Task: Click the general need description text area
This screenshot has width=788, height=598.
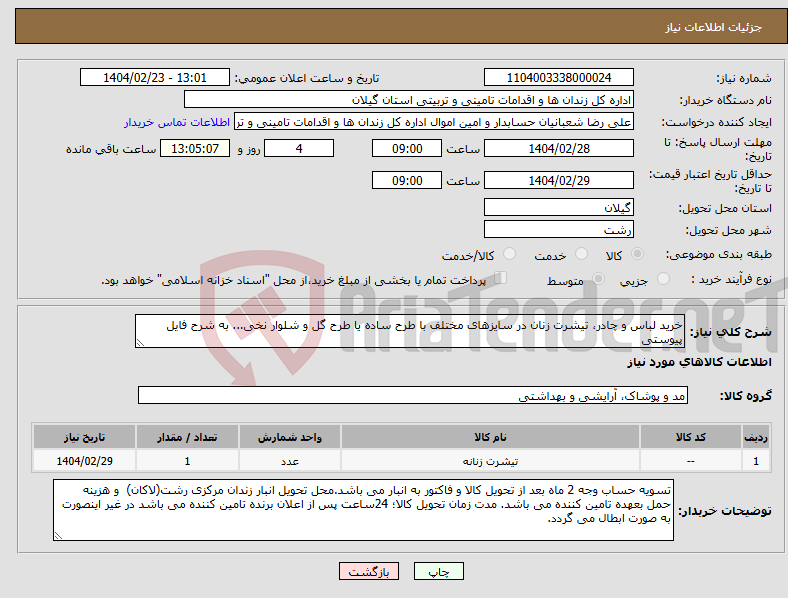Action: [410, 331]
